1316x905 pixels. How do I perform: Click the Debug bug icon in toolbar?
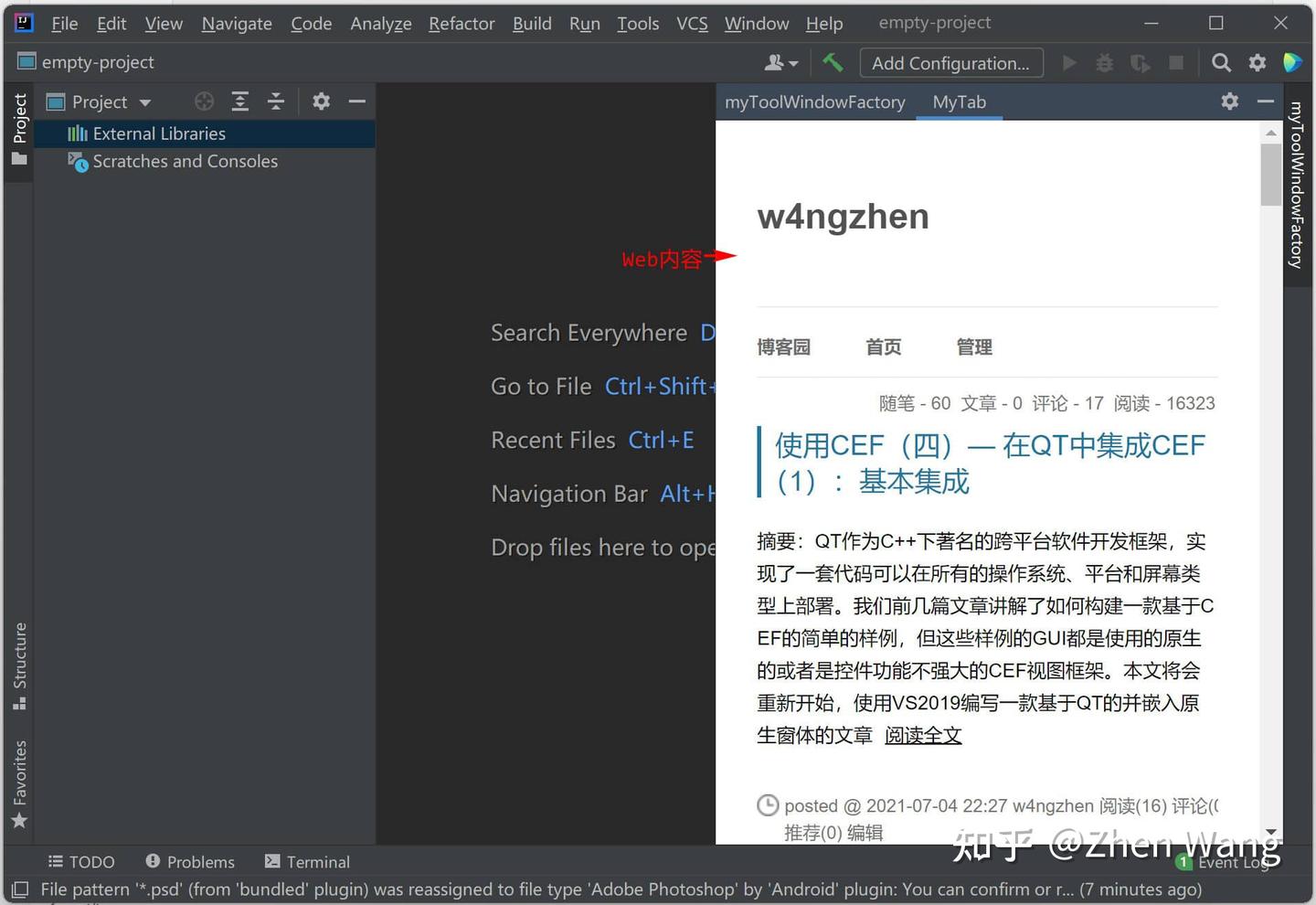pyautogui.click(x=1104, y=62)
